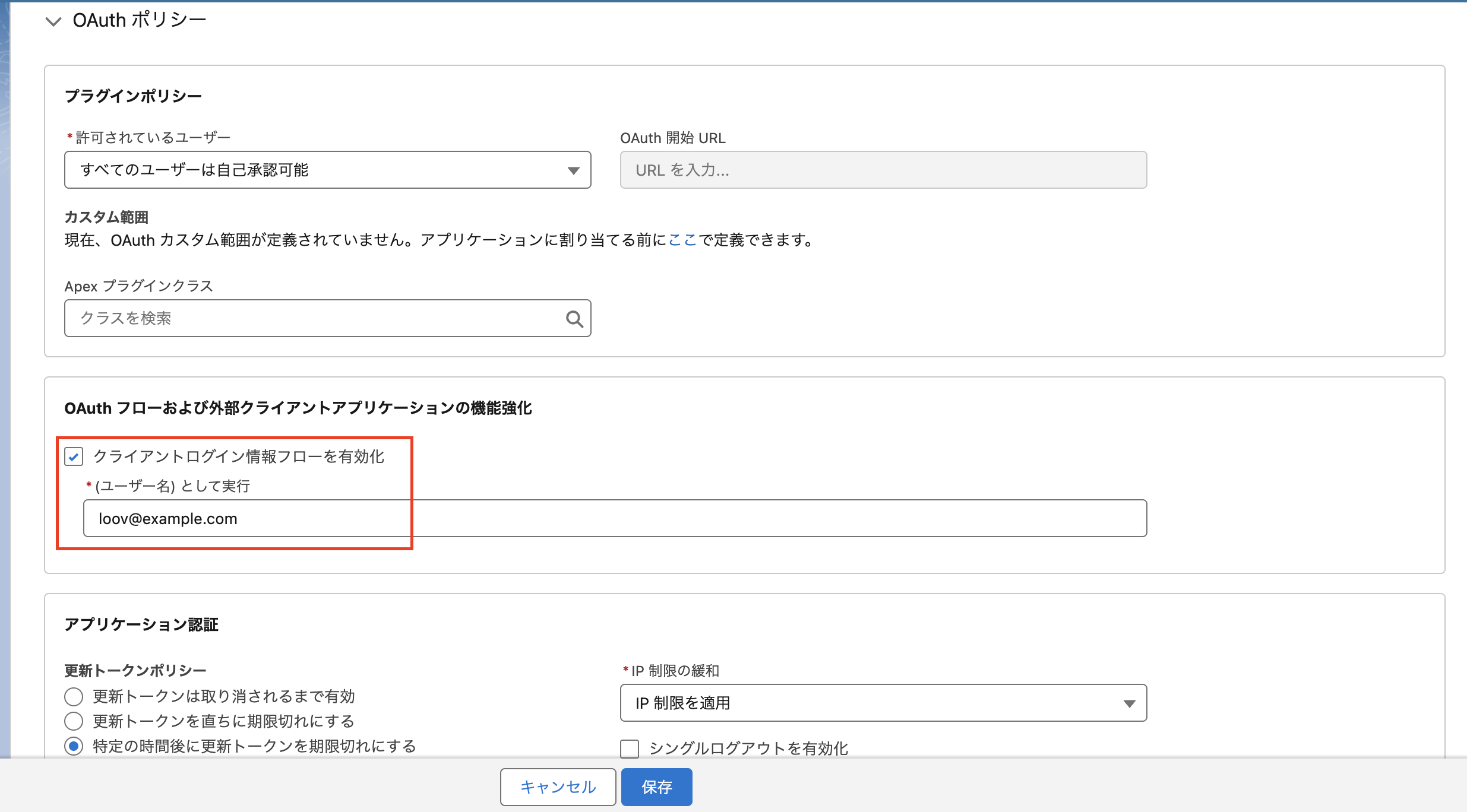Click the dropdown arrow for すべてのユーザーは自己承認可能

point(573,170)
